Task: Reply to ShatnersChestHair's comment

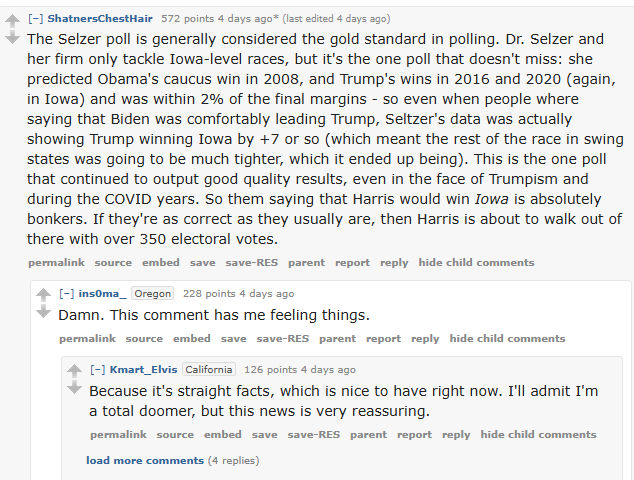Action: click(x=394, y=263)
